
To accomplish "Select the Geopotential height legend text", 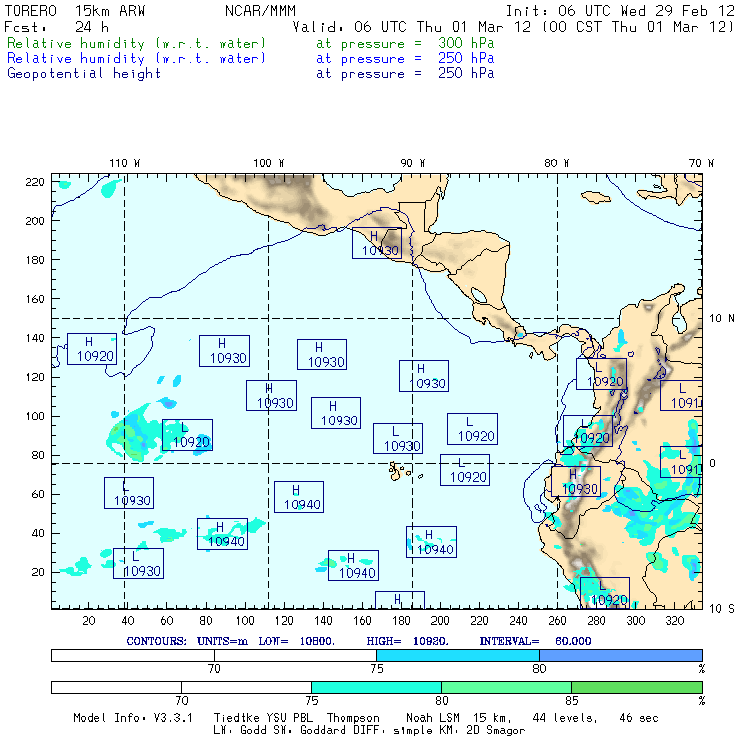I will click(x=83, y=73).
